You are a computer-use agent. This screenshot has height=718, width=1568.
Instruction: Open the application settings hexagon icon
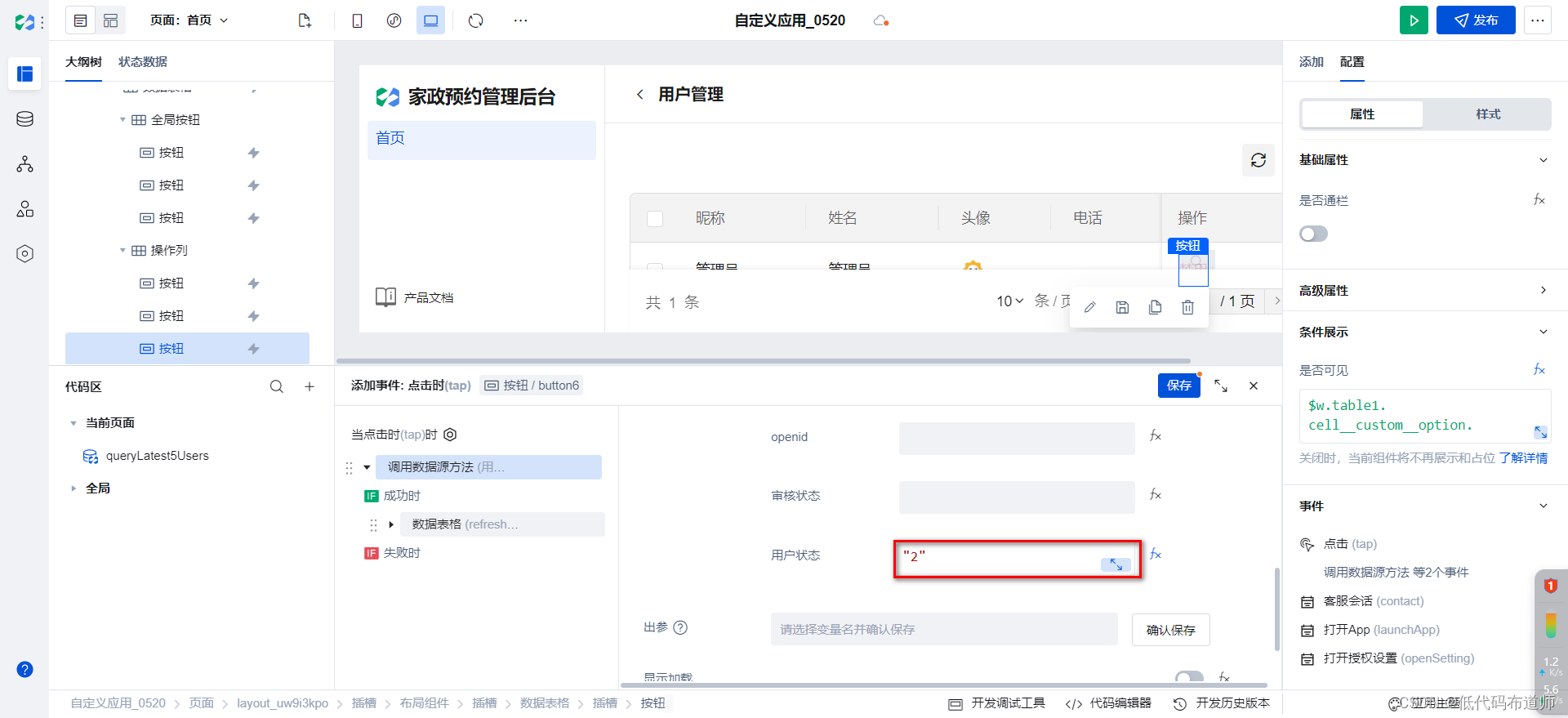[x=25, y=254]
